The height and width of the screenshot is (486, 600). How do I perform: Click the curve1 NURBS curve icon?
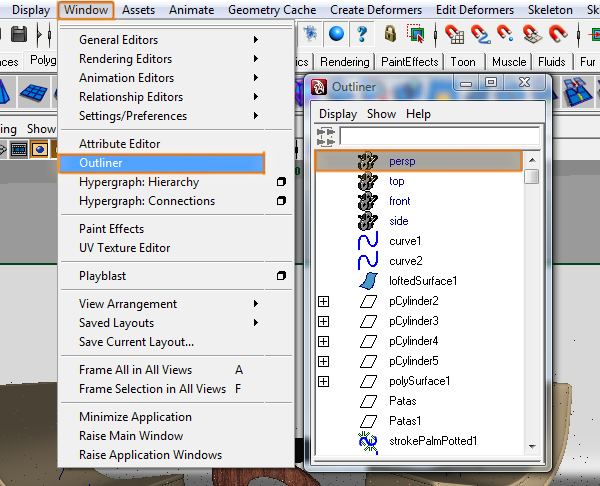[x=368, y=241]
